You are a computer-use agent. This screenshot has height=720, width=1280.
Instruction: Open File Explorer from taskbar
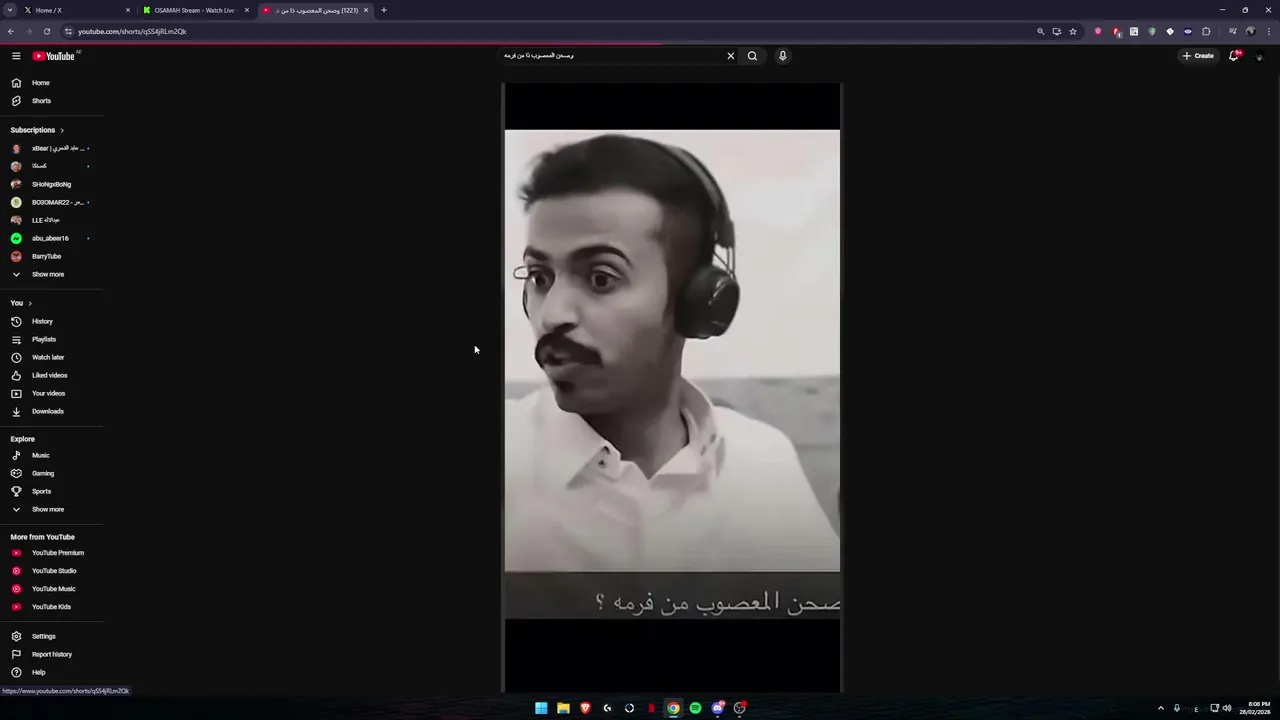[563, 708]
